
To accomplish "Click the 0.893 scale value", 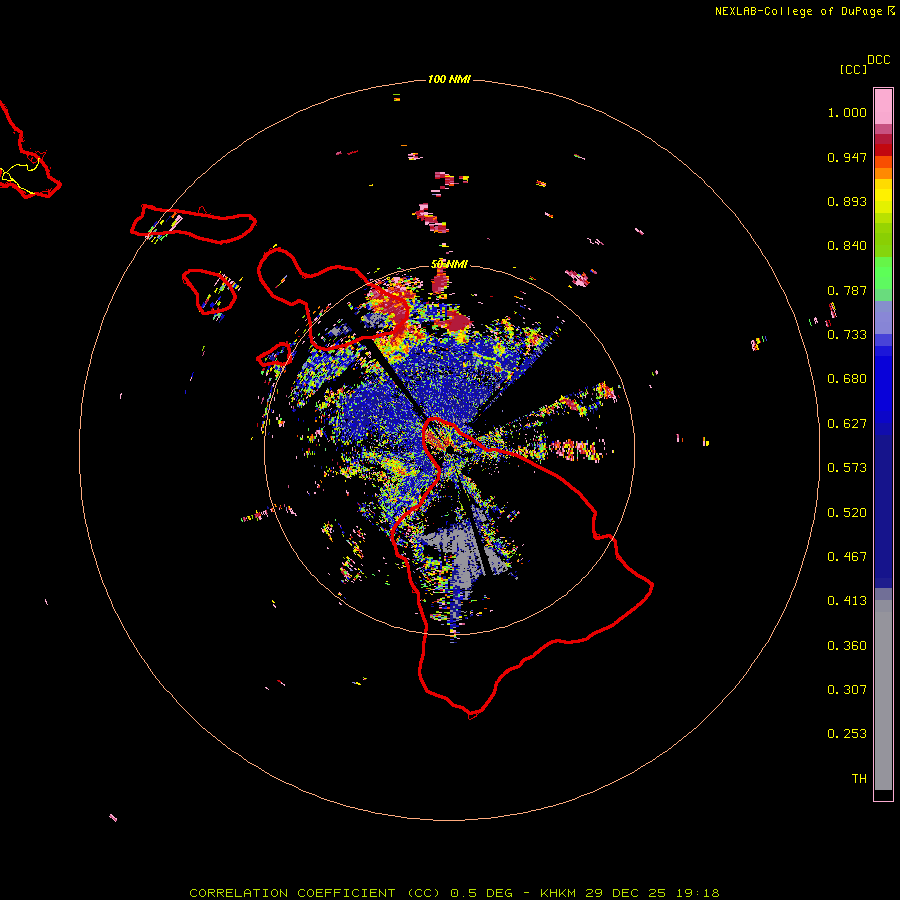I will pos(847,201).
